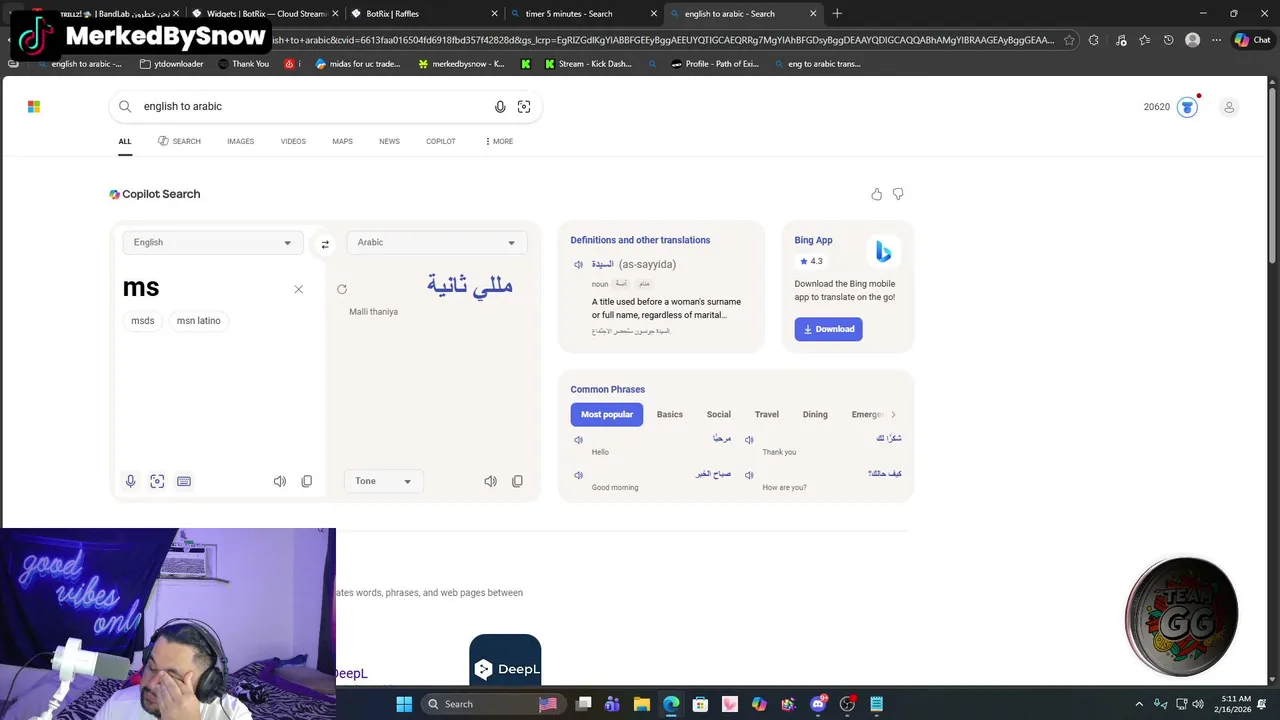Open the on-screen keyboard icon in translator

pyautogui.click(x=184, y=481)
